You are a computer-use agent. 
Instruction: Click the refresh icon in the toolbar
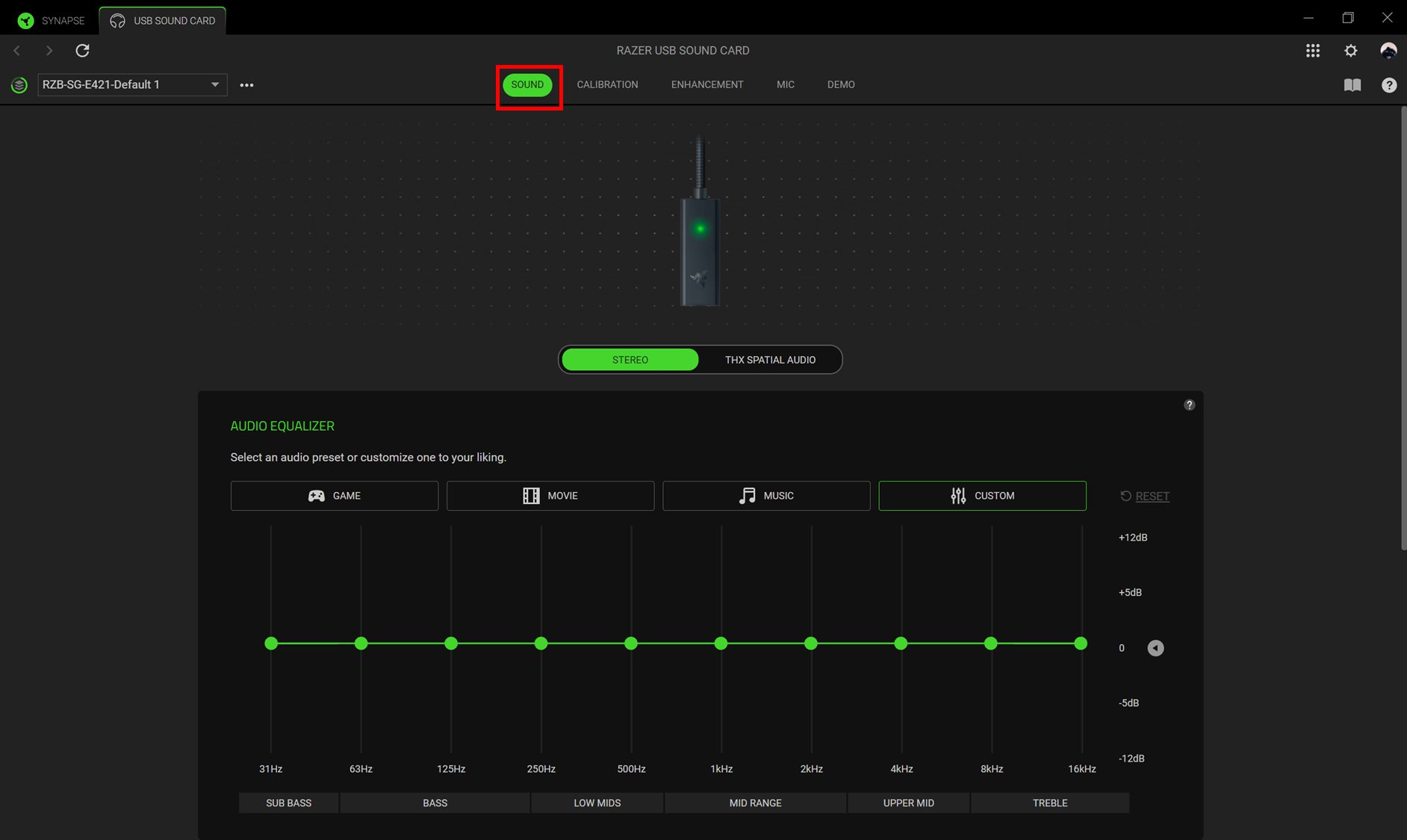click(x=82, y=50)
